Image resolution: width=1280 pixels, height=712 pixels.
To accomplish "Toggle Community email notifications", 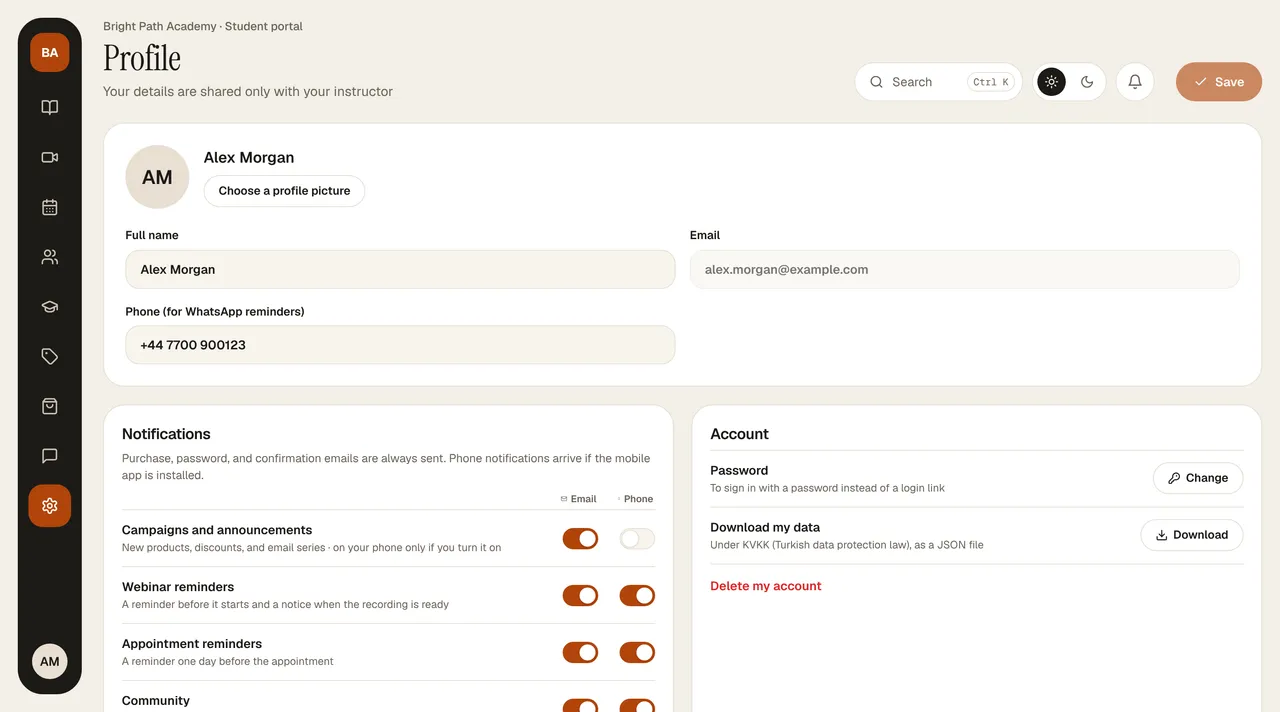I will 580,705.
